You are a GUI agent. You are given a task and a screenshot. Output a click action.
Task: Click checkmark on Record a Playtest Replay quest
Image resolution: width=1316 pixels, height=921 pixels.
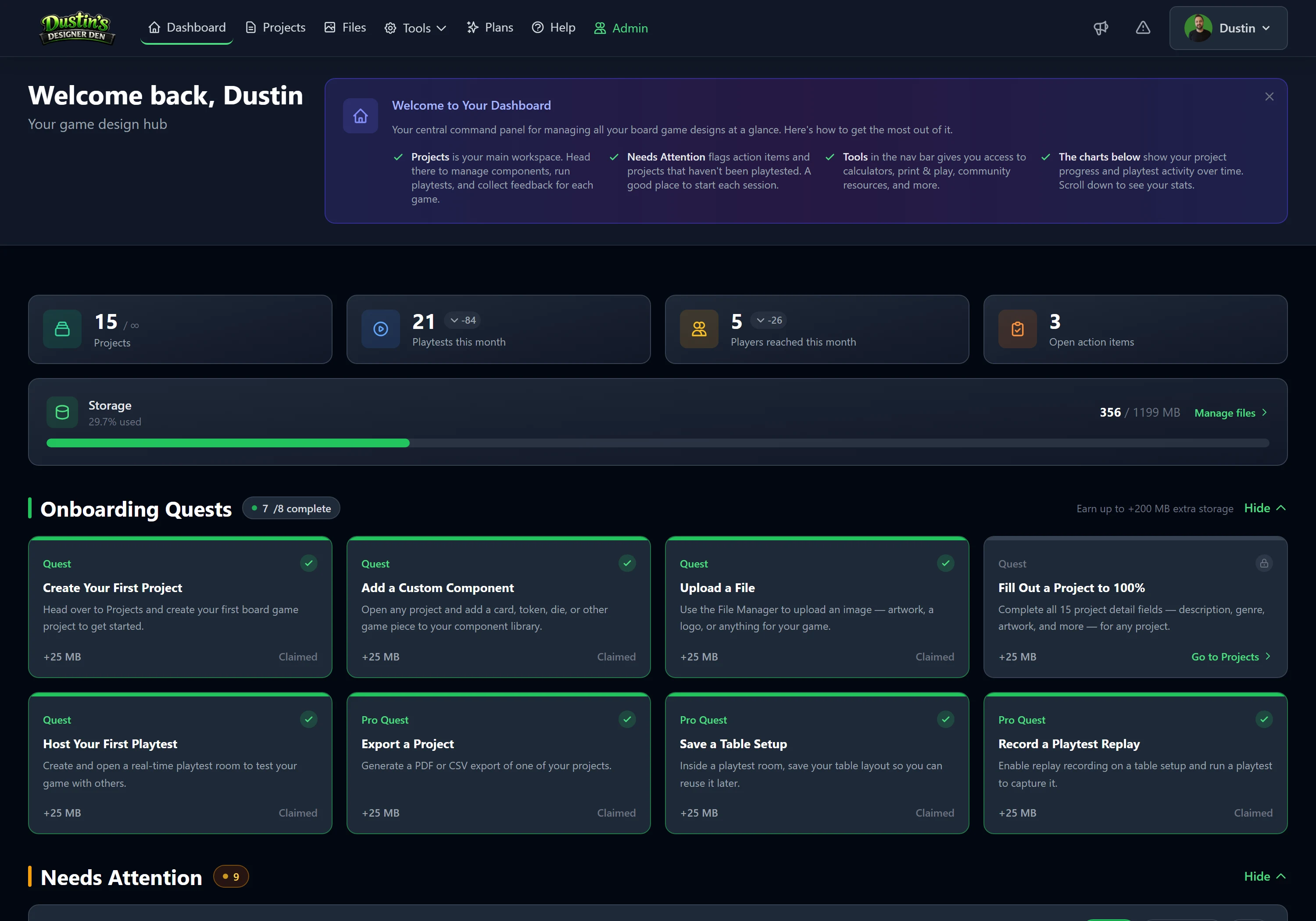pyautogui.click(x=1264, y=719)
